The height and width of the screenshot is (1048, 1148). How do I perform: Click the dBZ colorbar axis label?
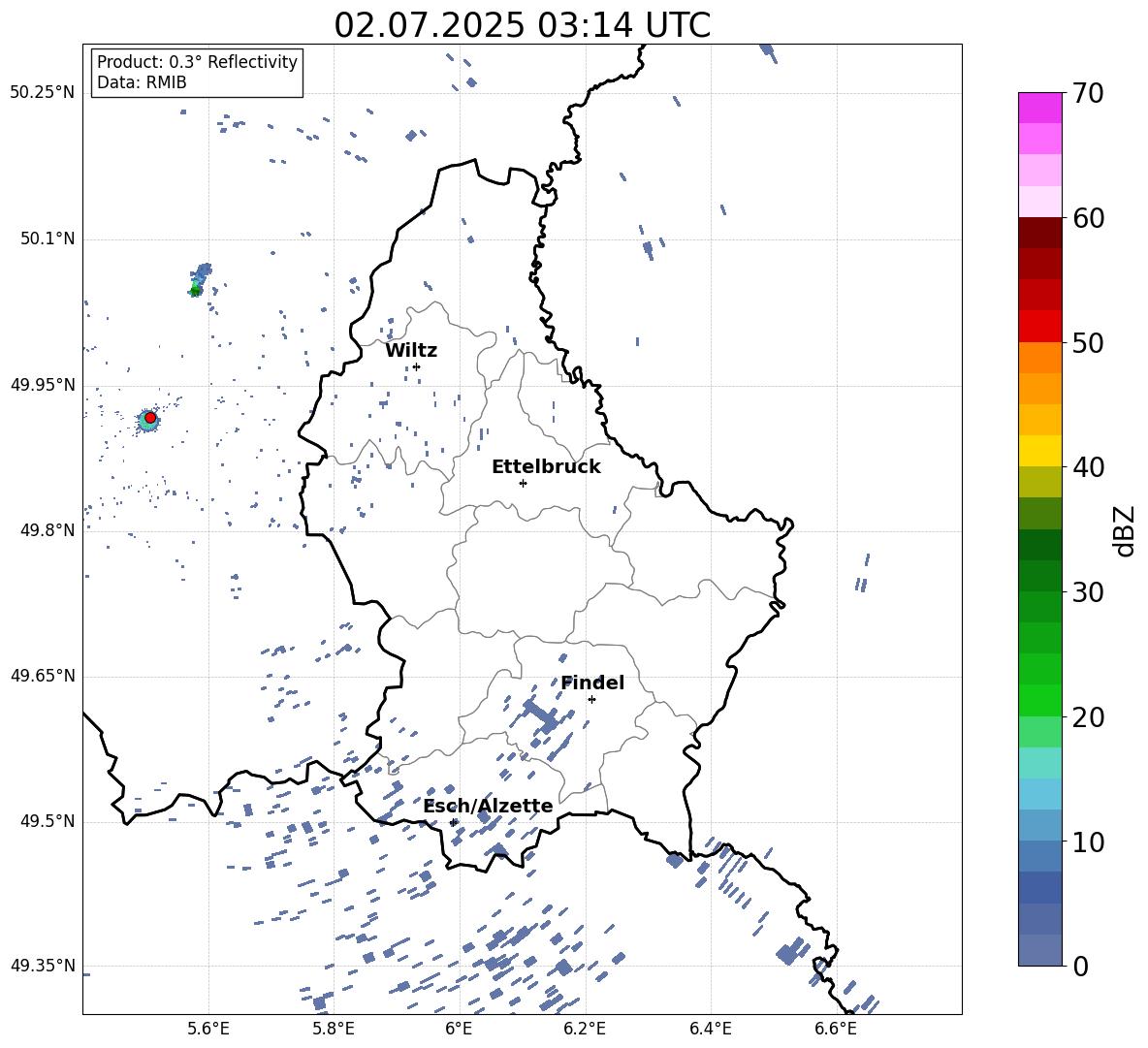(1126, 530)
